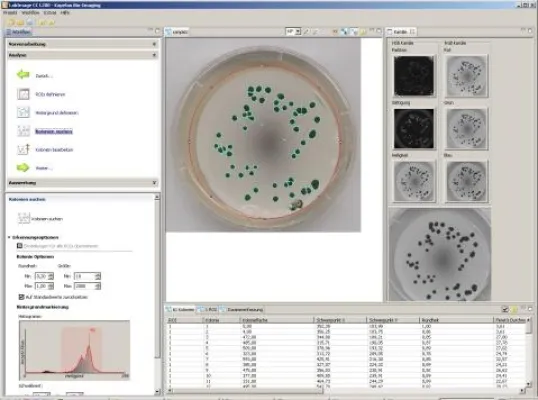538x400 pixels.
Task: Click the green Weiter forward arrow icon
Action: [x=23, y=167]
